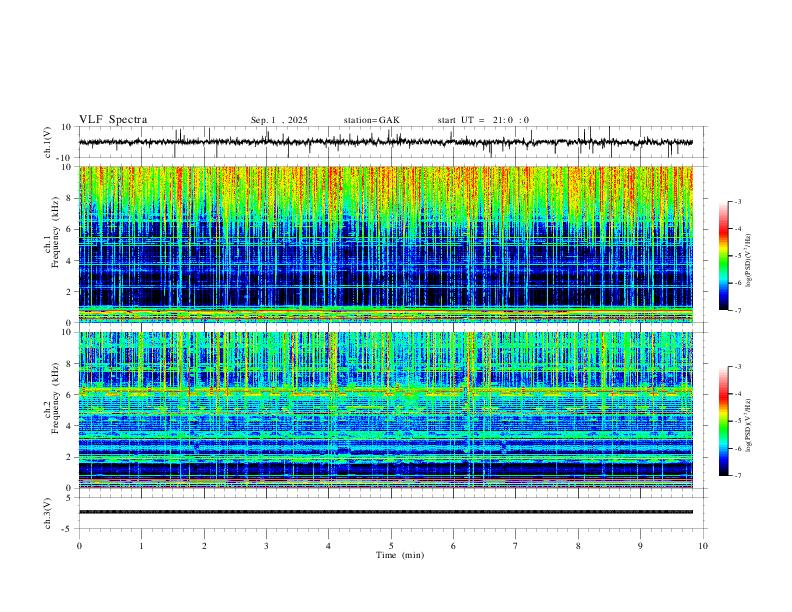Click time axis tick label "9"

[x=640, y=546]
